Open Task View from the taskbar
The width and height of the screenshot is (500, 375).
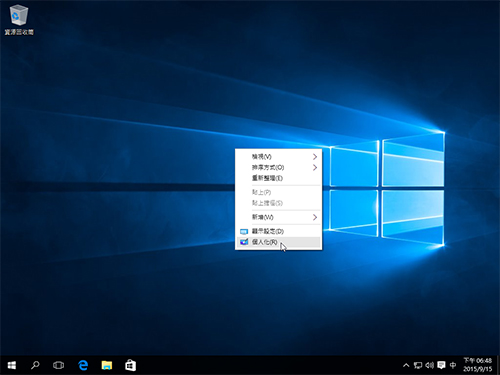(59, 366)
